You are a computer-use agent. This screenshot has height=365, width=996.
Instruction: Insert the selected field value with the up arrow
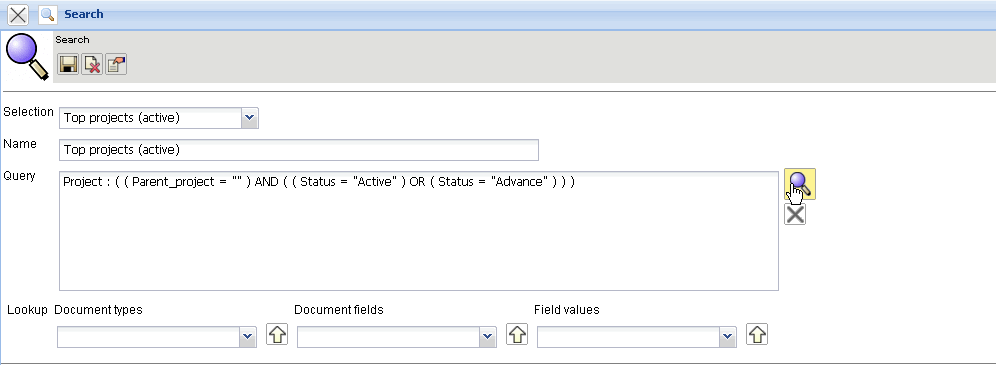[x=757, y=334]
